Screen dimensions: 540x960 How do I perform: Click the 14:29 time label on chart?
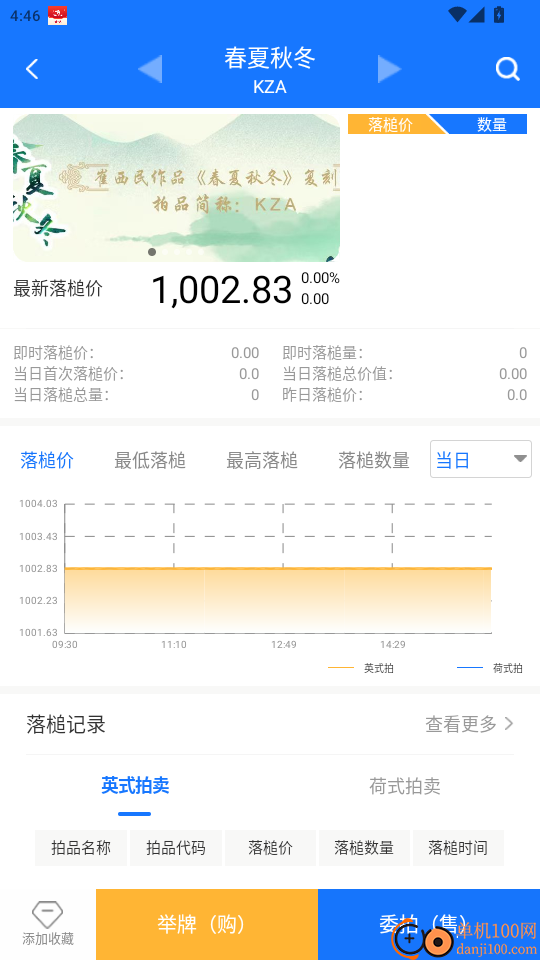[x=392, y=645]
